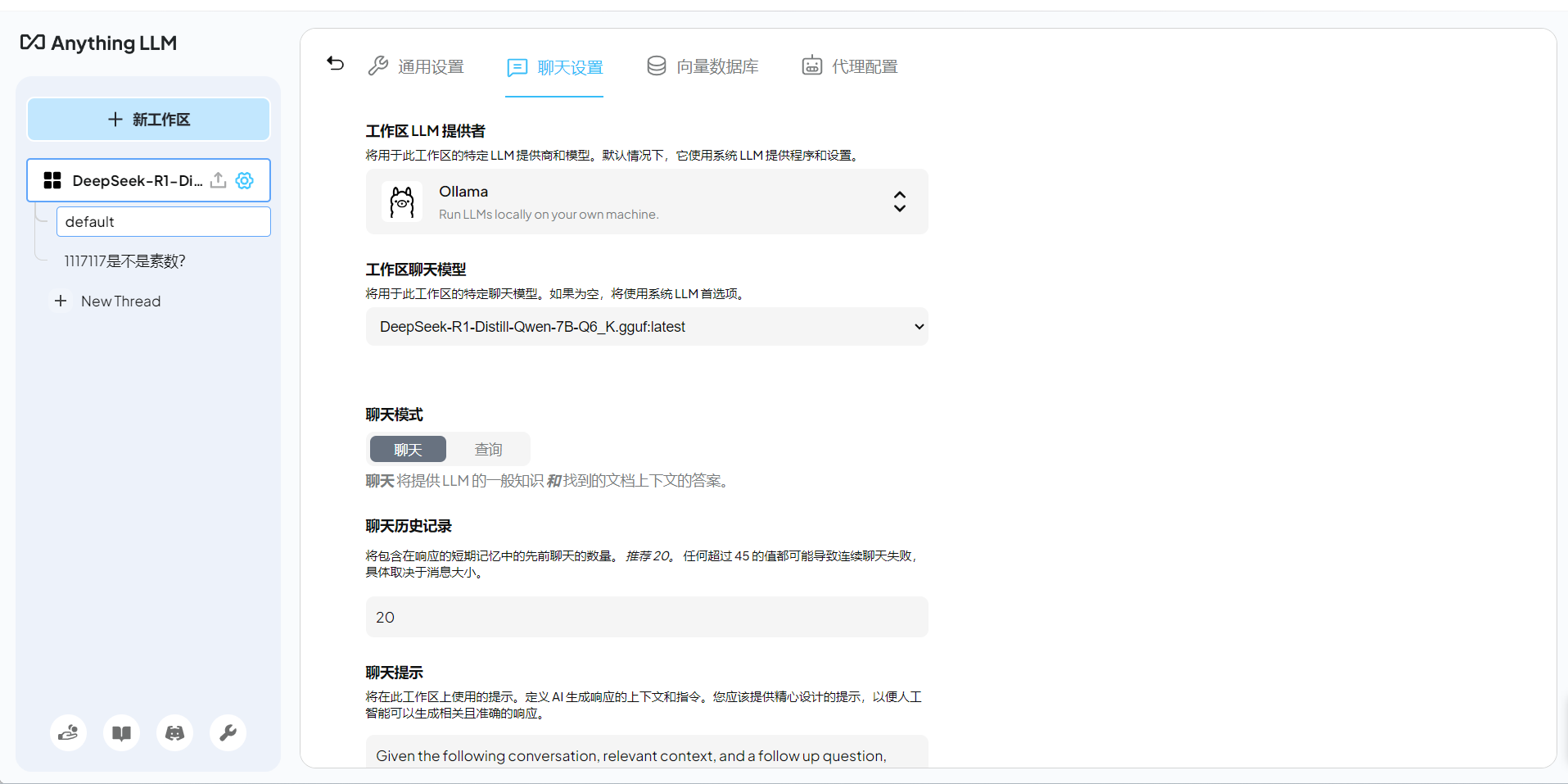1568x784 pixels.
Task: Switch to the 向量数据库 vector database tab
Action: (703, 66)
